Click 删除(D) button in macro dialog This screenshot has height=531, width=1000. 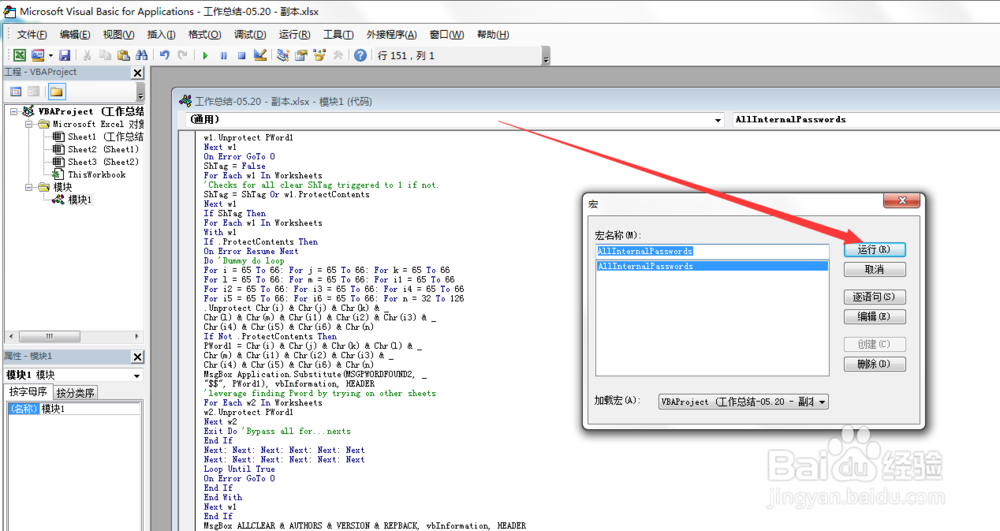tap(874, 364)
